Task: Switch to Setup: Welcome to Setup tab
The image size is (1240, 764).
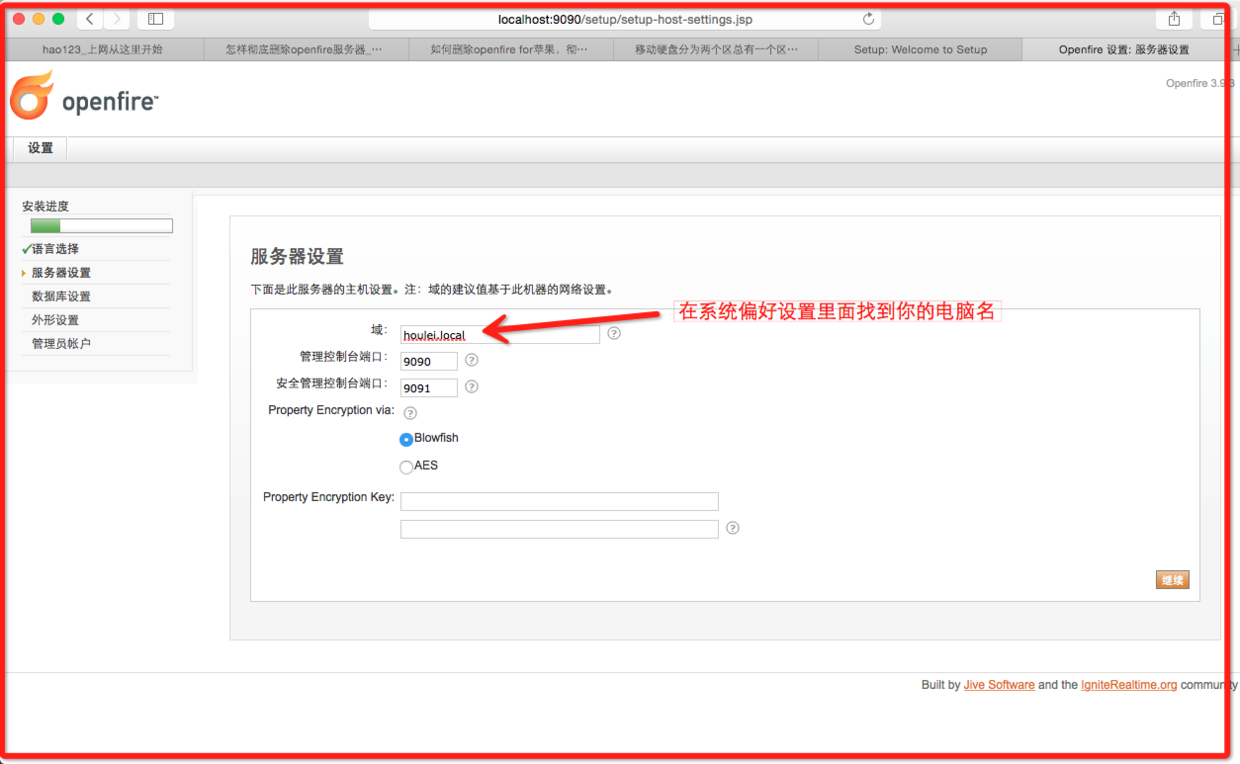Action: [x=920, y=49]
